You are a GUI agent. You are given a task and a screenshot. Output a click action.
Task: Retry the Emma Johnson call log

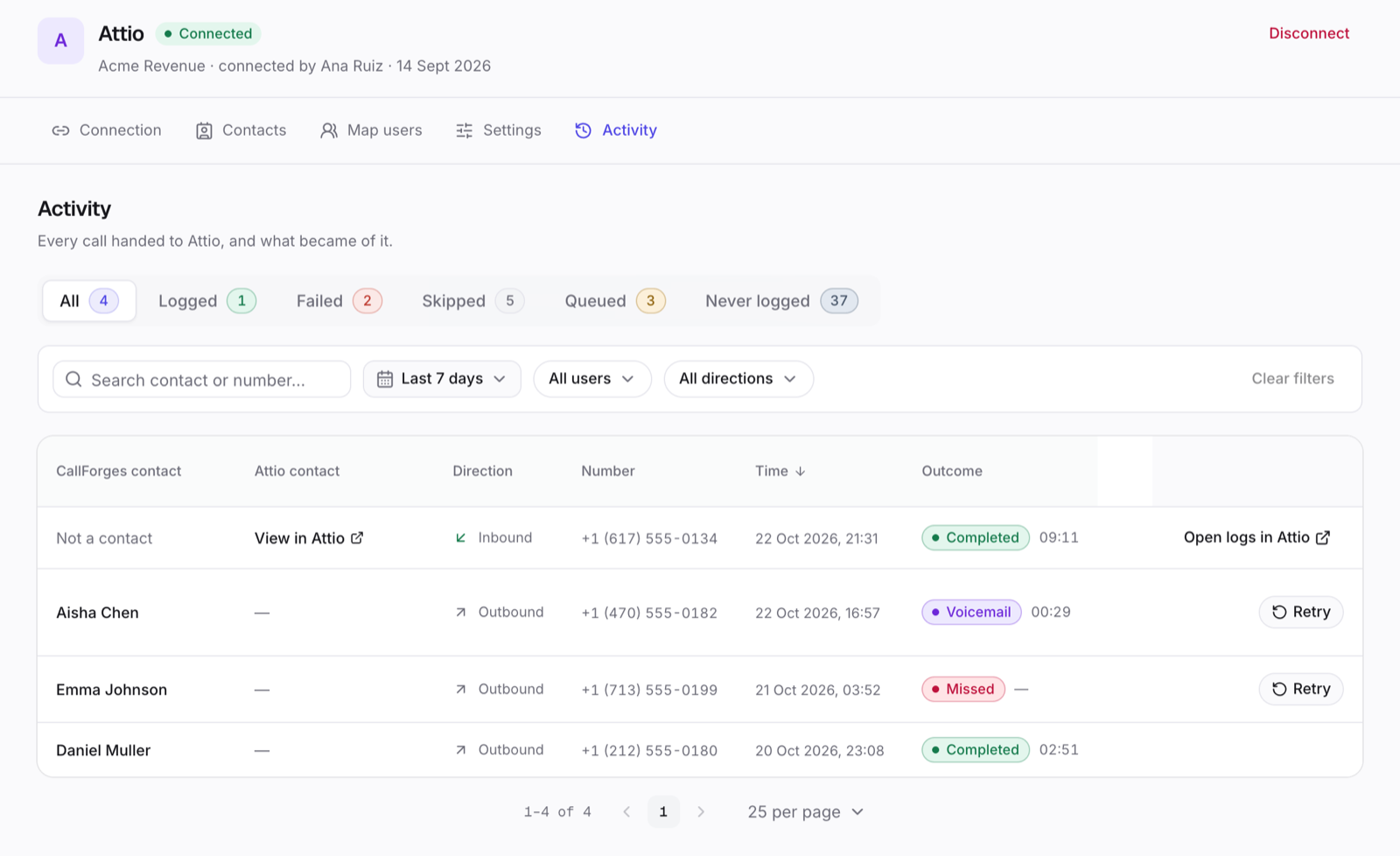pyautogui.click(x=1301, y=689)
